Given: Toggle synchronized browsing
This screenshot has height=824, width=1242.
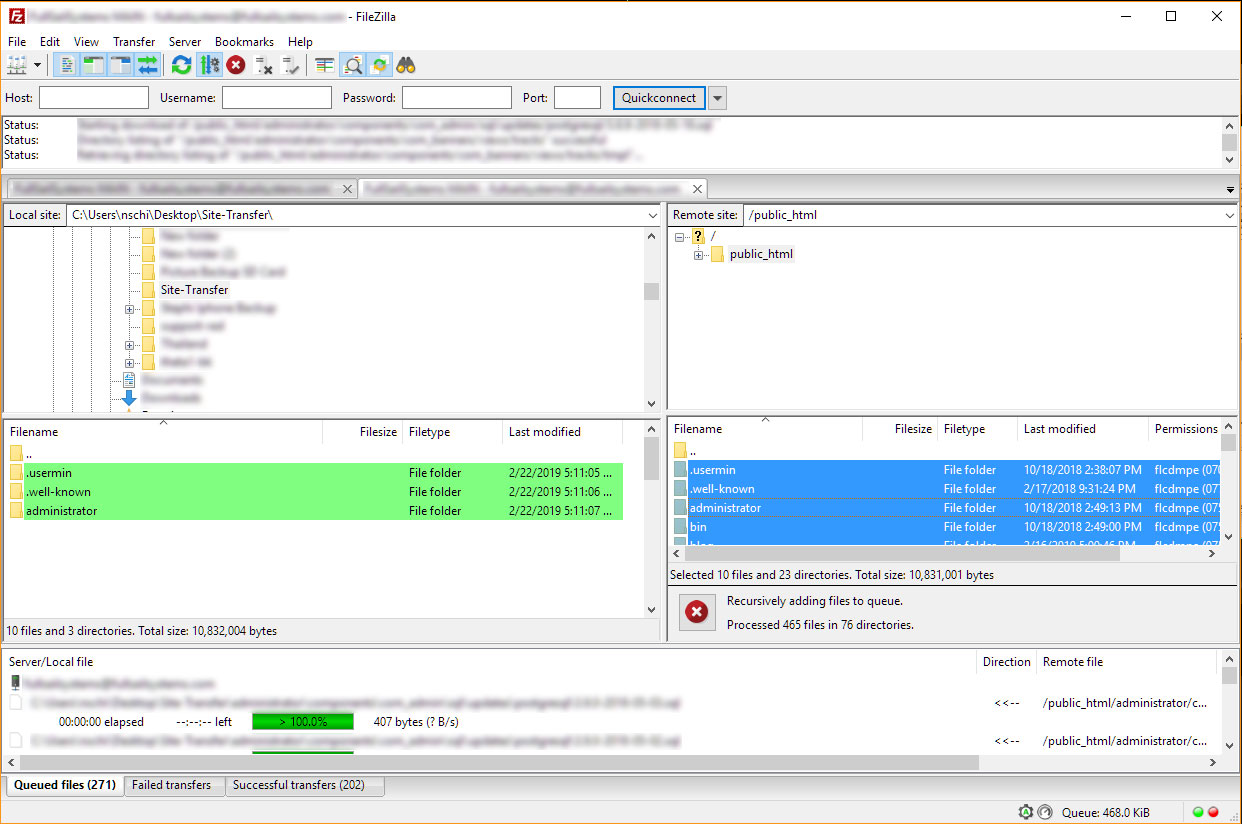Looking at the screenshot, I should pos(379,65).
